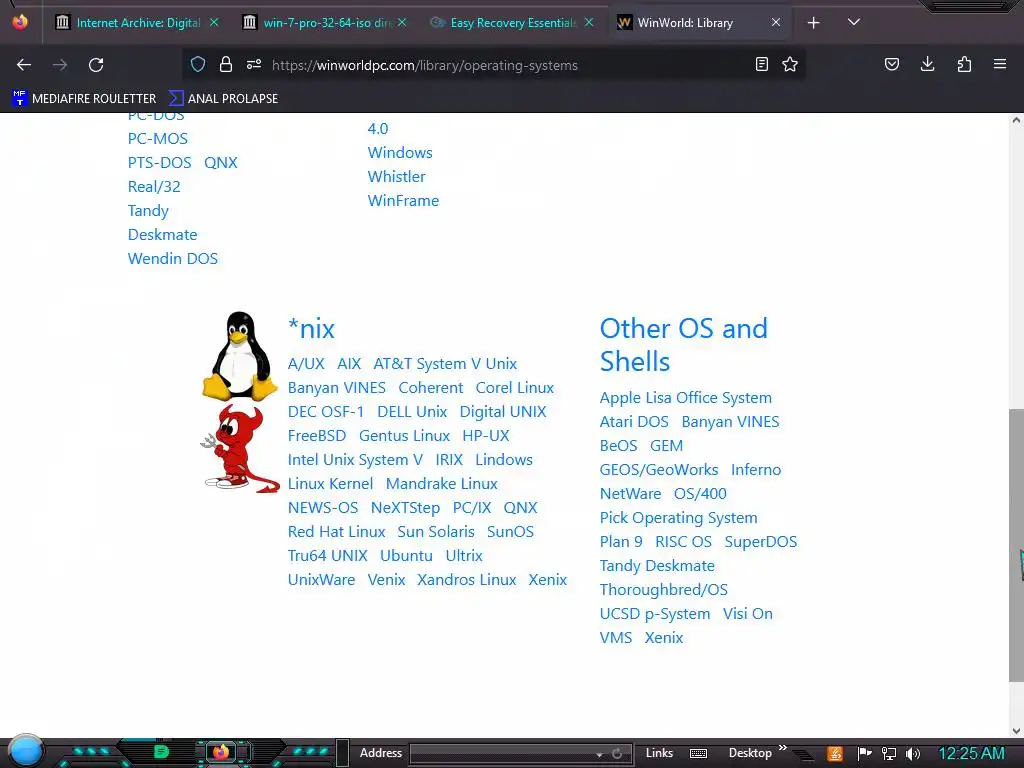This screenshot has width=1024, height=768.
Task: Click the Firefox logo at top left
Action: point(20,22)
